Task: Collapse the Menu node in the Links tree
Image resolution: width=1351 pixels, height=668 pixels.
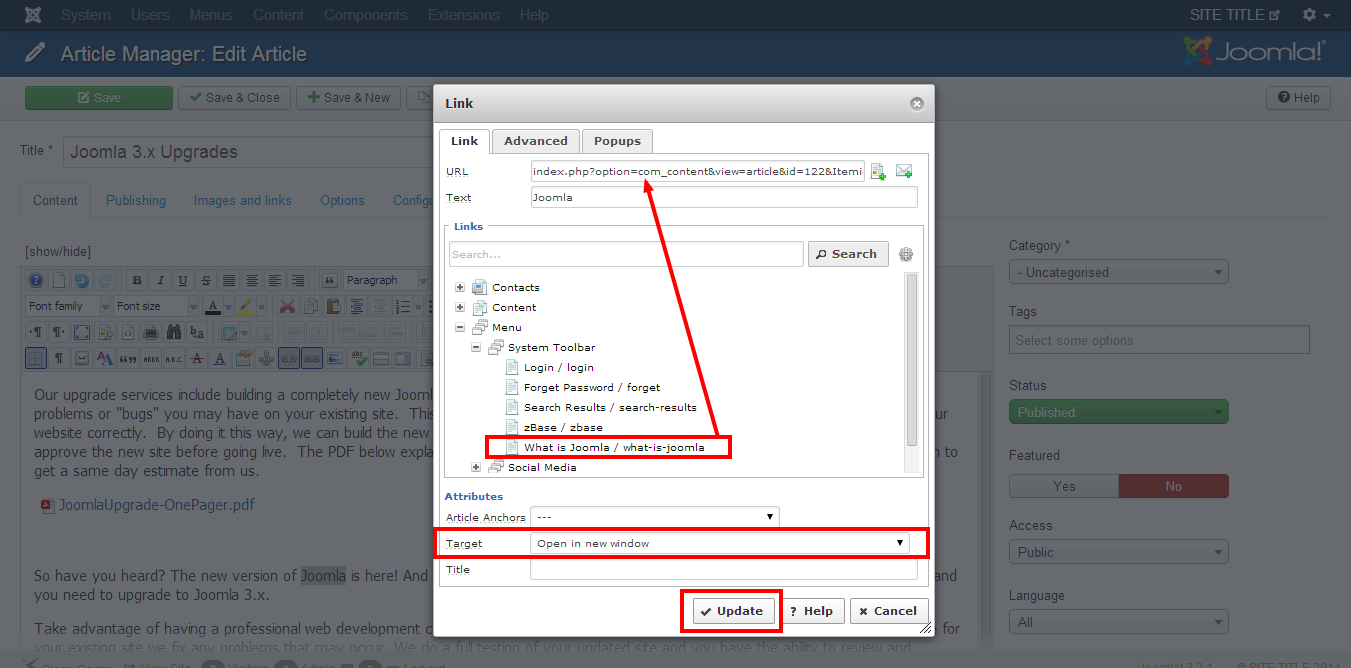Action: pos(460,327)
